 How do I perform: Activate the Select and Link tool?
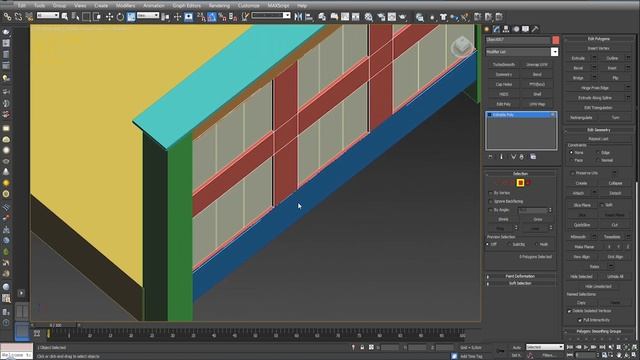(x=7, y=17)
